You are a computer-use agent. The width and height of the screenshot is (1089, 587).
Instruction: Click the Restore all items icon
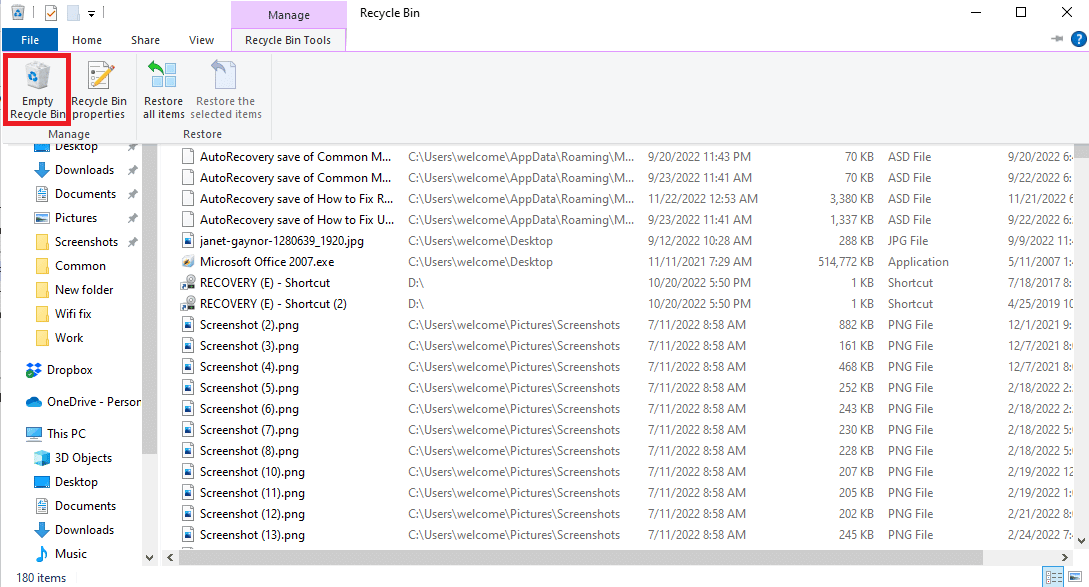click(163, 90)
